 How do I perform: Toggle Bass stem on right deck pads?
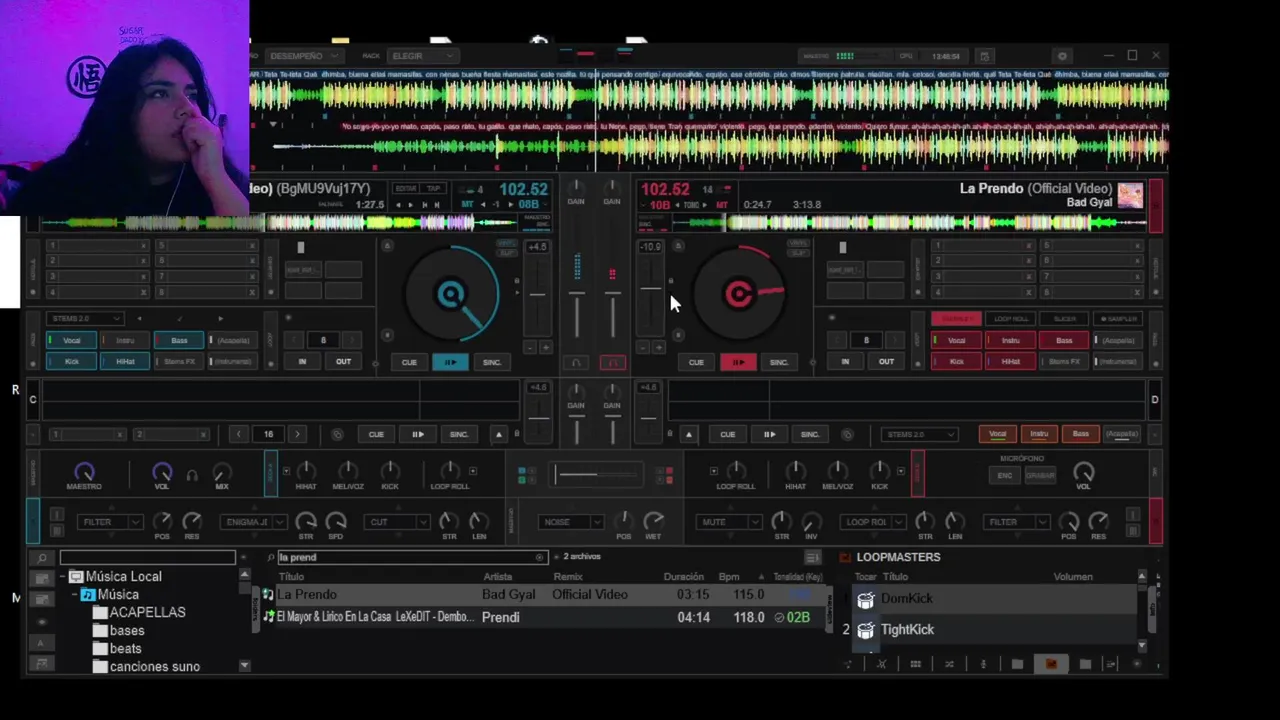click(1064, 340)
